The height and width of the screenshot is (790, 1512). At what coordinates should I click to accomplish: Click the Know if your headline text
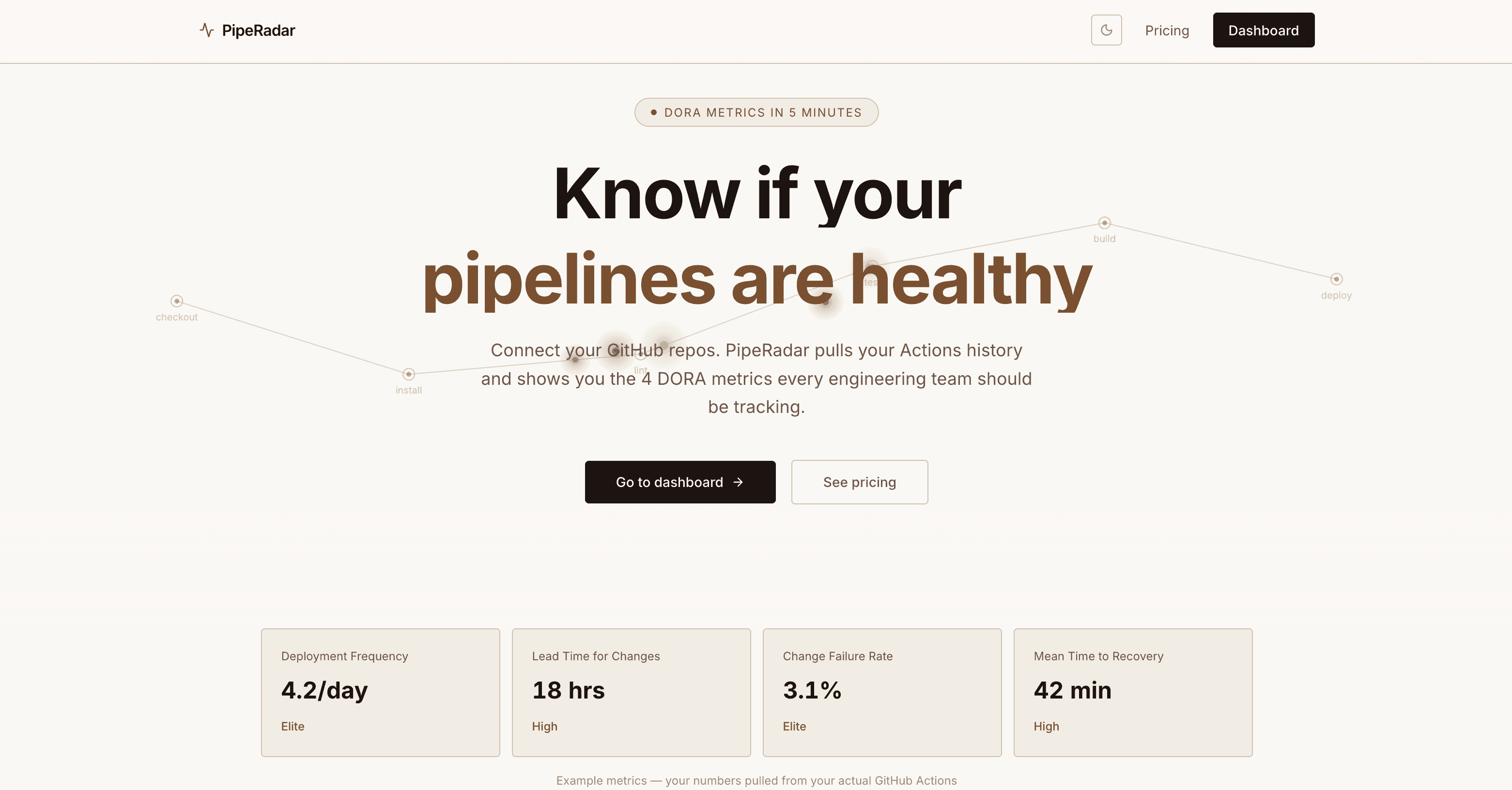click(756, 194)
